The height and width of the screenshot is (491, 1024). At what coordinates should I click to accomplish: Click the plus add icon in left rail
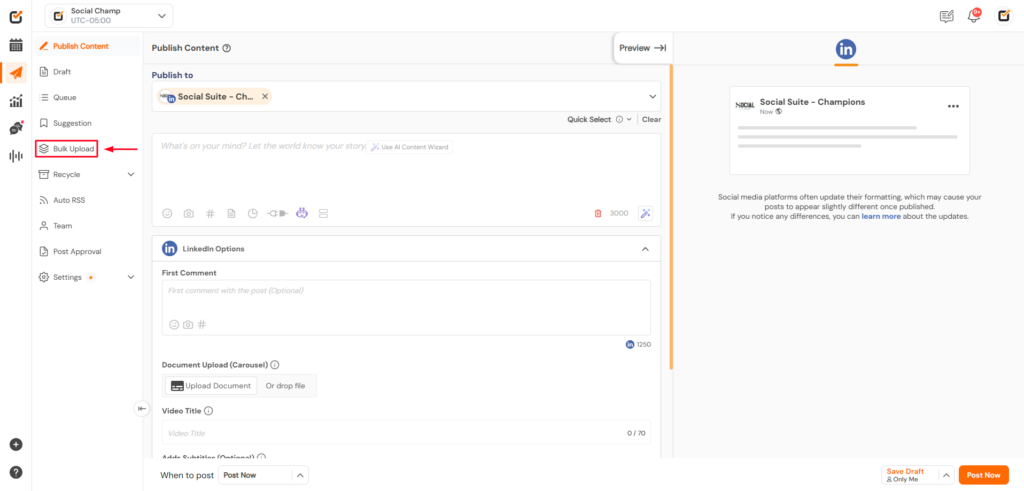point(16,445)
